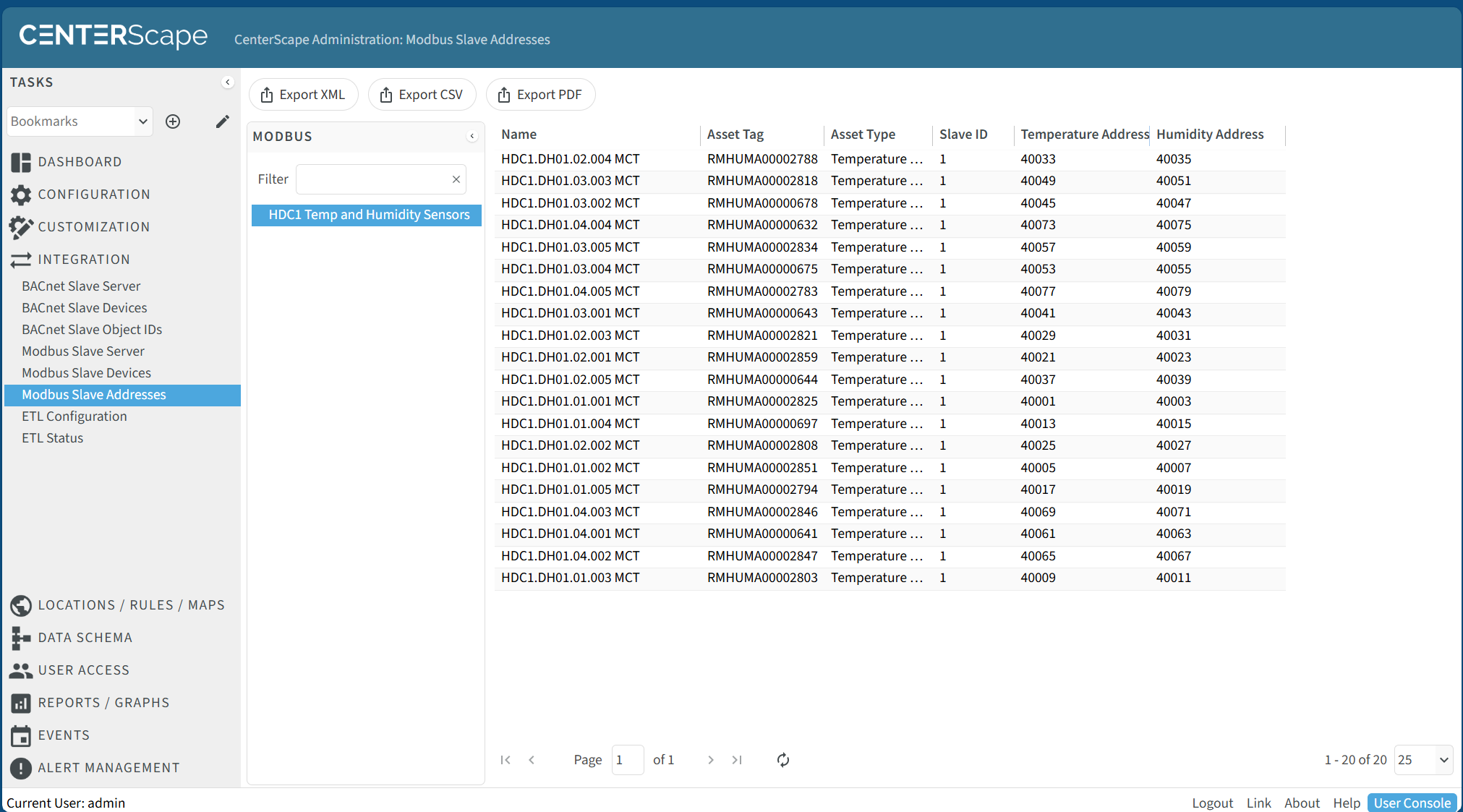Image resolution: width=1463 pixels, height=812 pixels.
Task: Click the Logout link
Action: (1212, 803)
